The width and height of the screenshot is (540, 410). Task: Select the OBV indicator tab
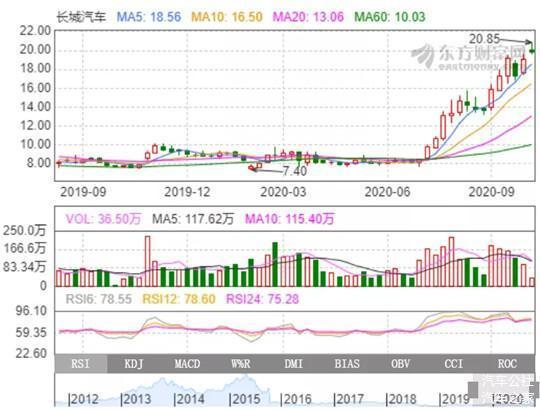tap(401, 364)
